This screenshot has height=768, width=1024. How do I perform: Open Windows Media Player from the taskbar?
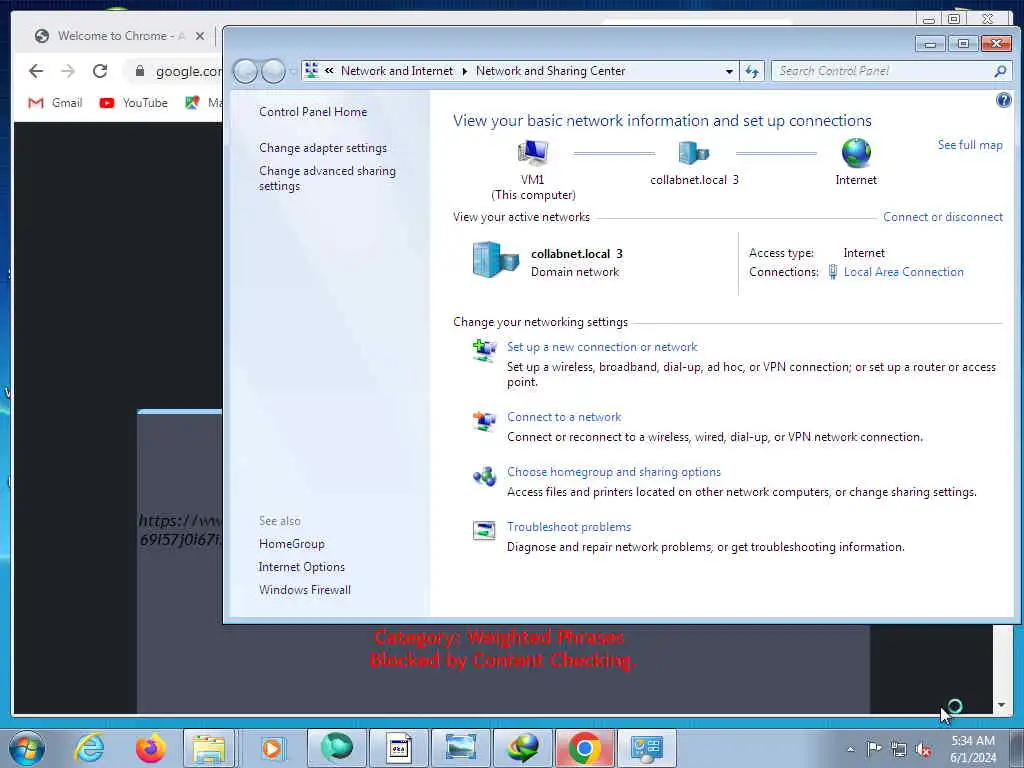(x=272, y=748)
